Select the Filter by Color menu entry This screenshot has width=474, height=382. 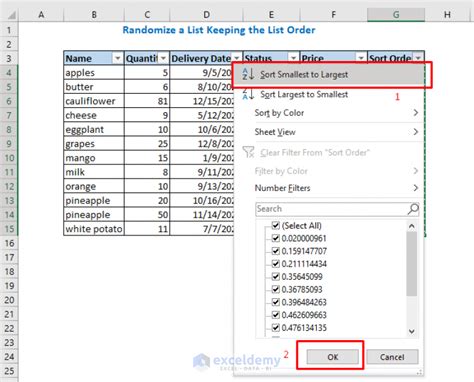328,171
